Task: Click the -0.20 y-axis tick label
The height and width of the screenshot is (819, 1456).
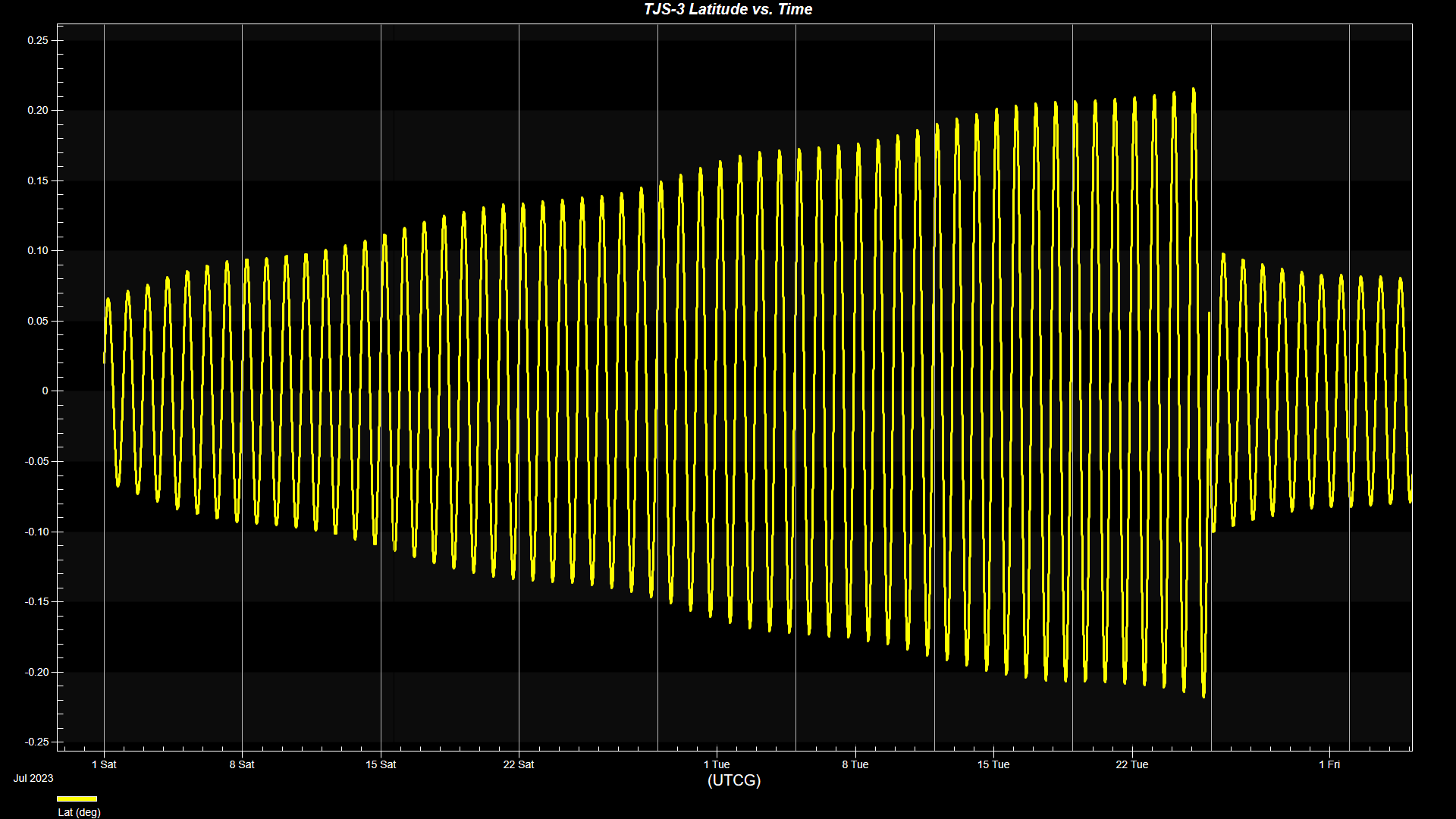Action: [x=36, y=672]
